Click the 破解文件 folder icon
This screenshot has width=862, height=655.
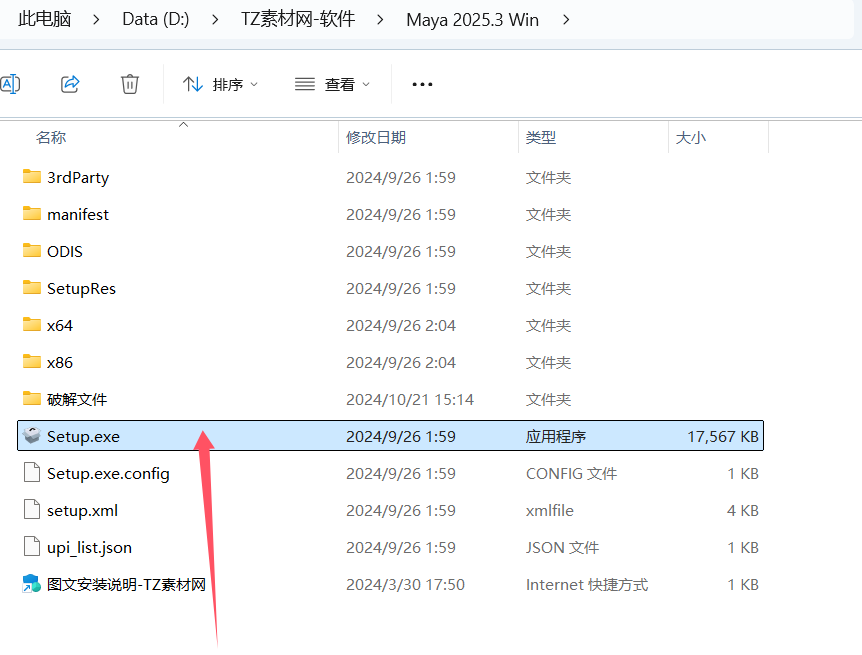click(32, 398)
